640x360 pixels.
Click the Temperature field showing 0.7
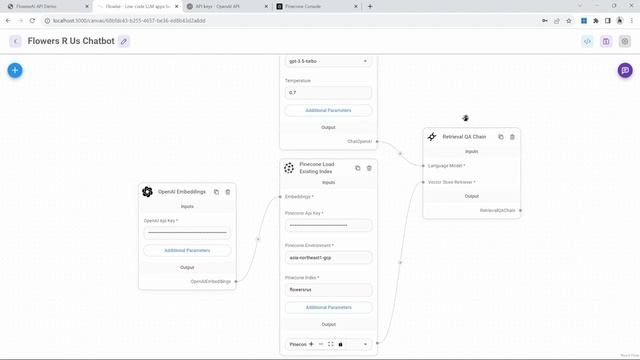[x=328, y=93]
